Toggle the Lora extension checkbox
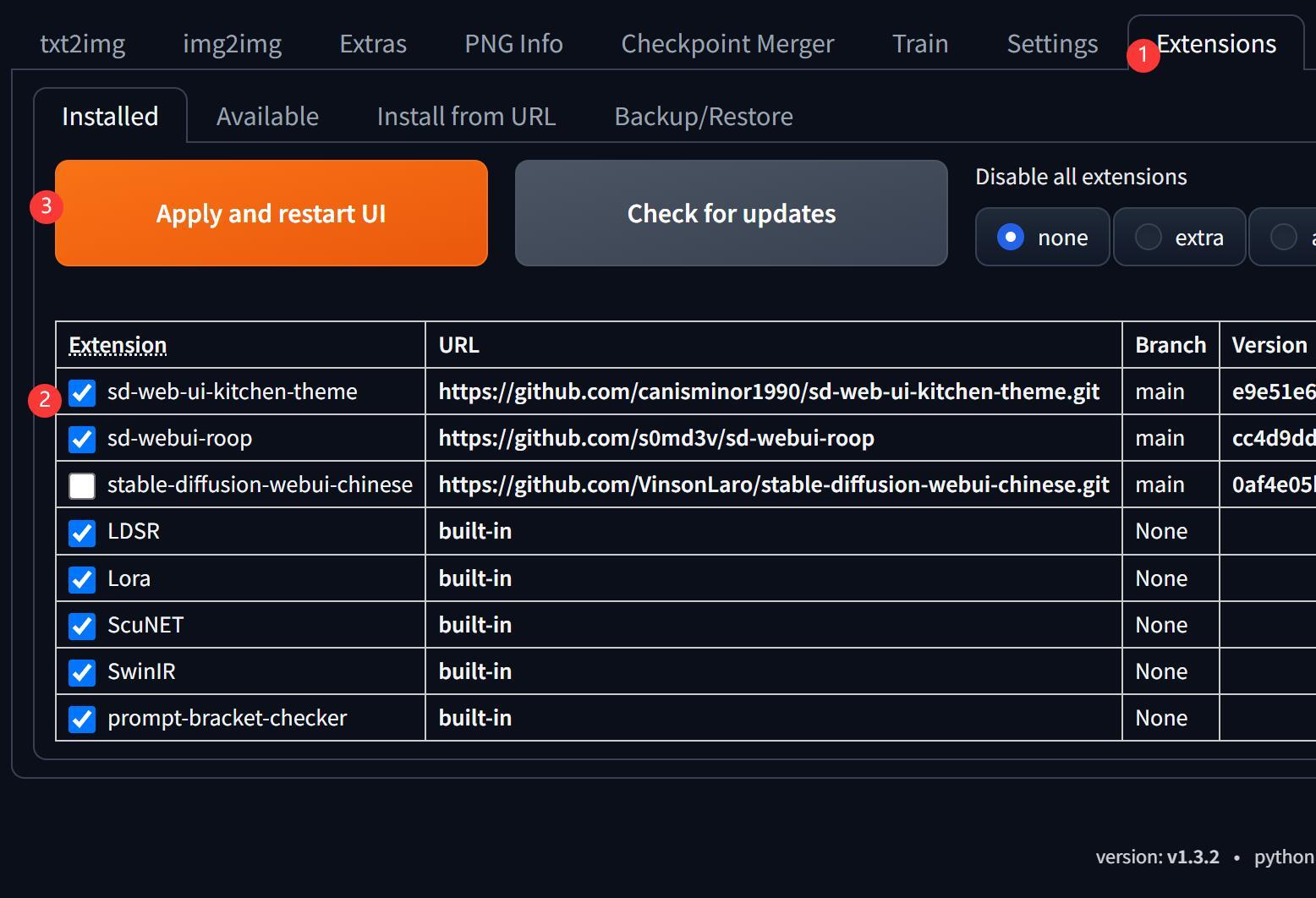 [82, 579]
